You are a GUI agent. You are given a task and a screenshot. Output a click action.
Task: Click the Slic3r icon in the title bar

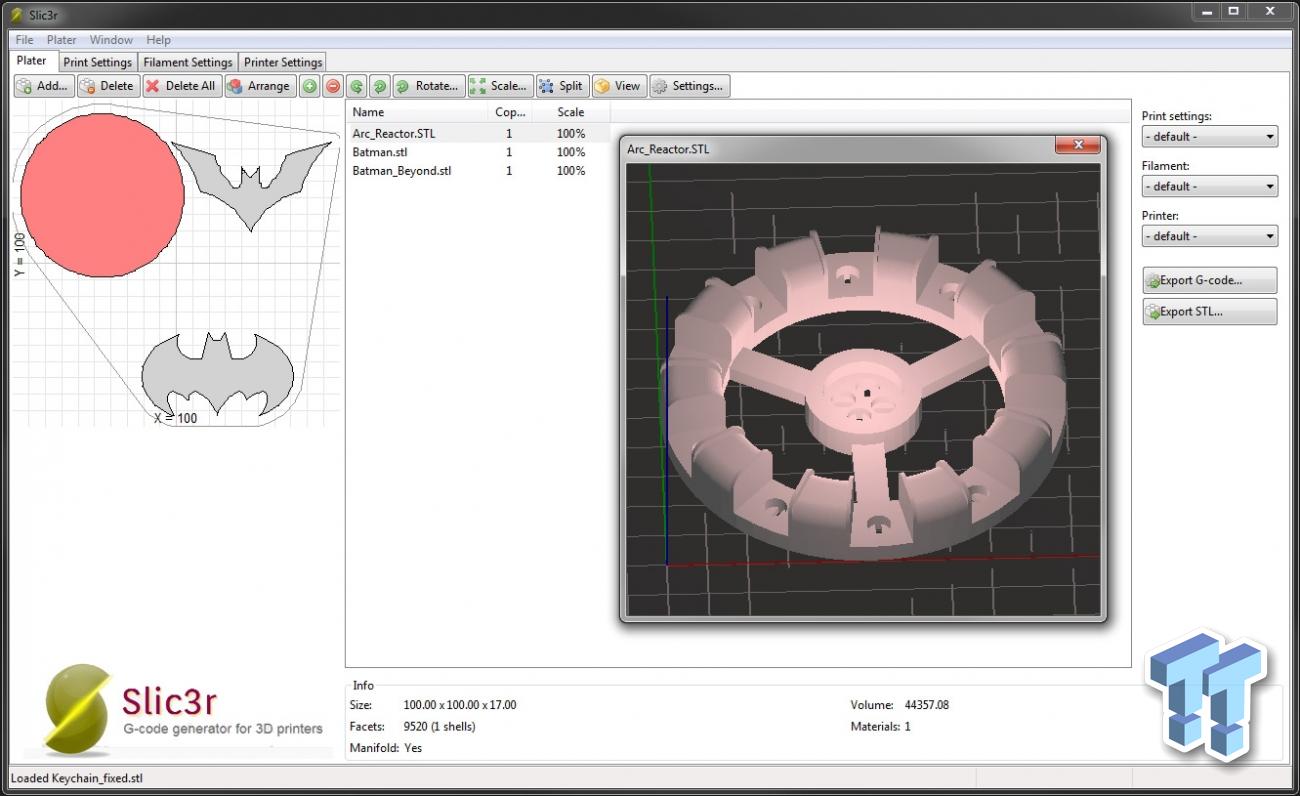pyautogui.click(x=16, y=14)
